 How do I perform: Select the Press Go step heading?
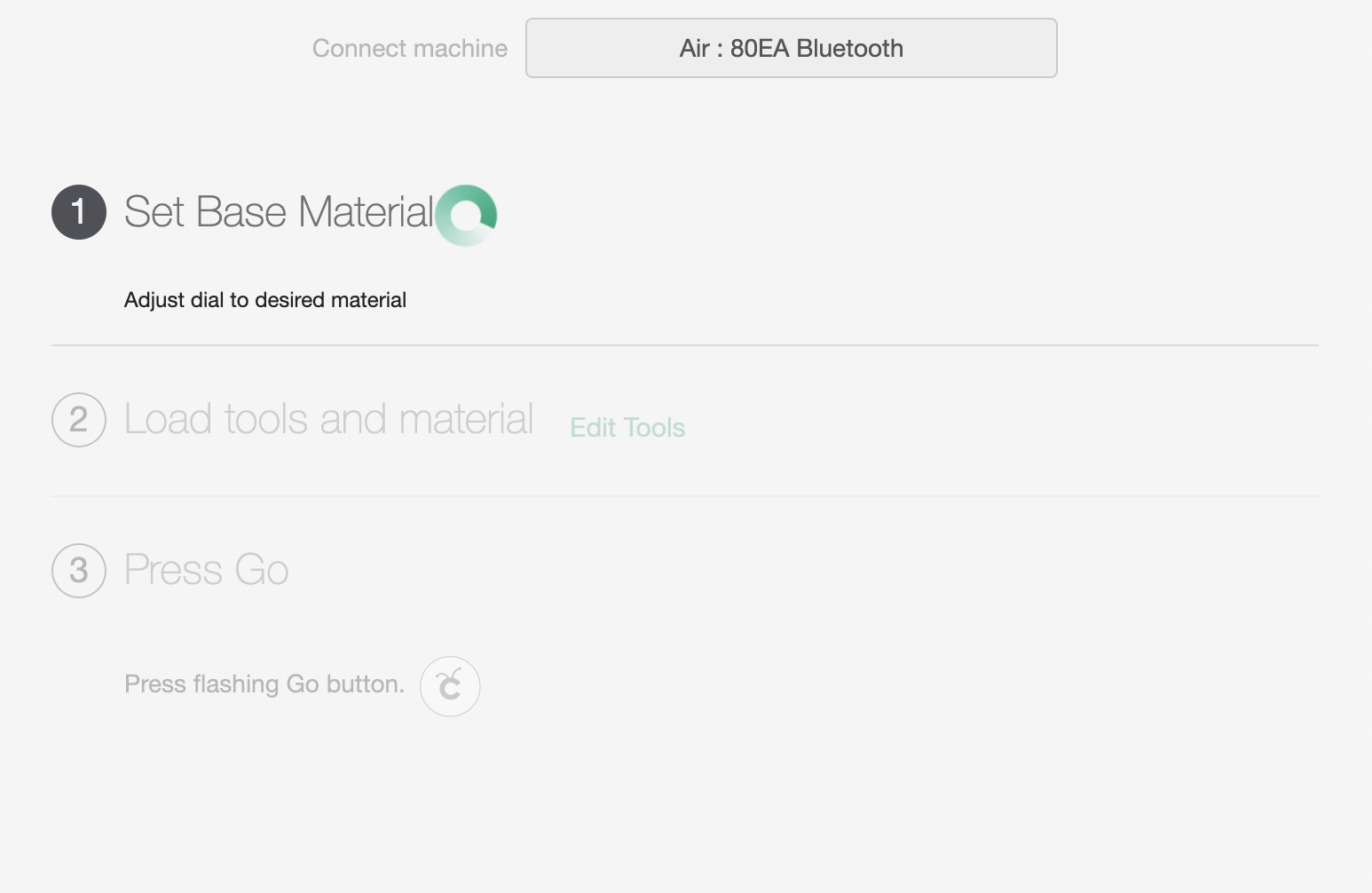pos(207,570)
